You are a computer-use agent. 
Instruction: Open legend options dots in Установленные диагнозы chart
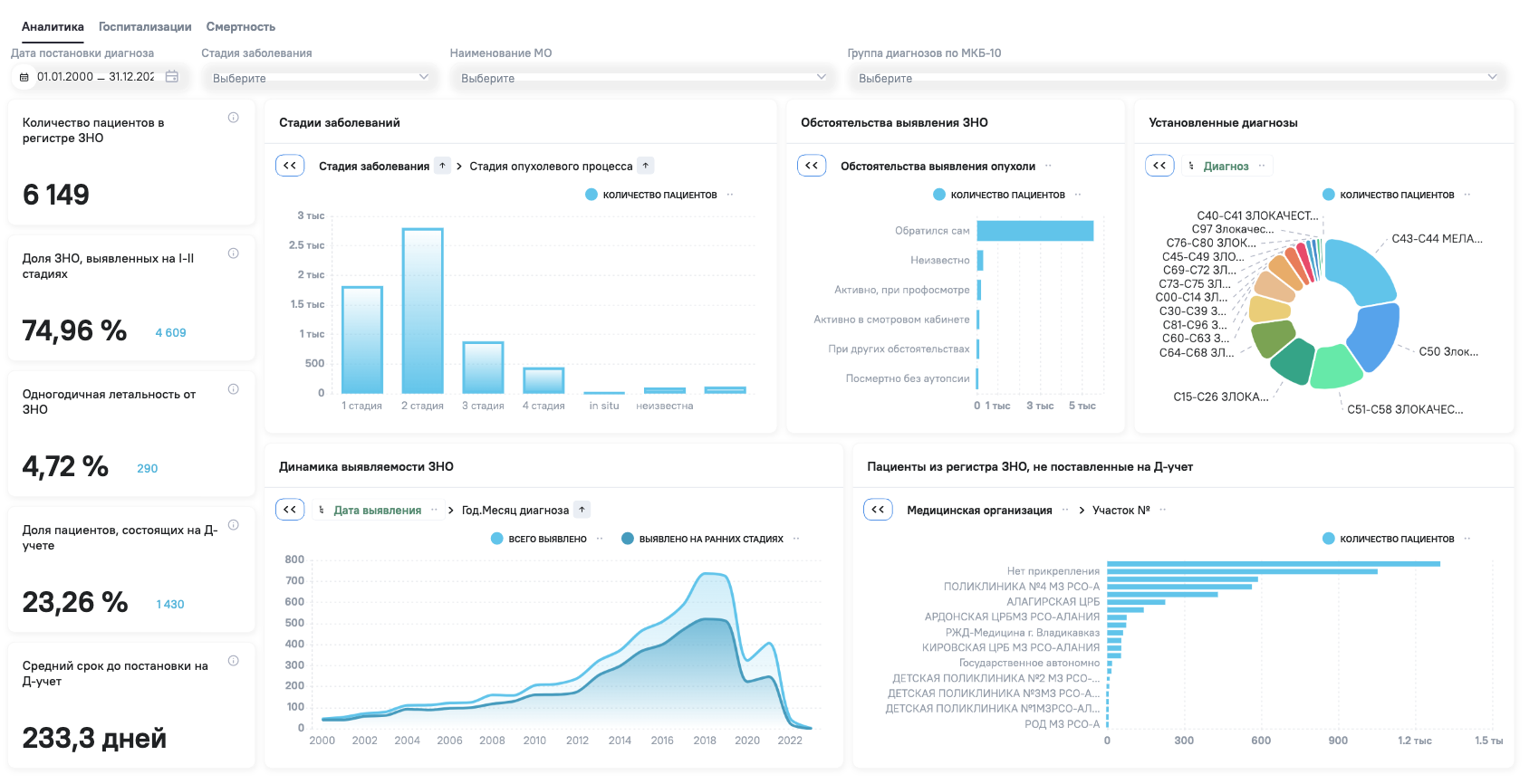[x=1467, y=195]
